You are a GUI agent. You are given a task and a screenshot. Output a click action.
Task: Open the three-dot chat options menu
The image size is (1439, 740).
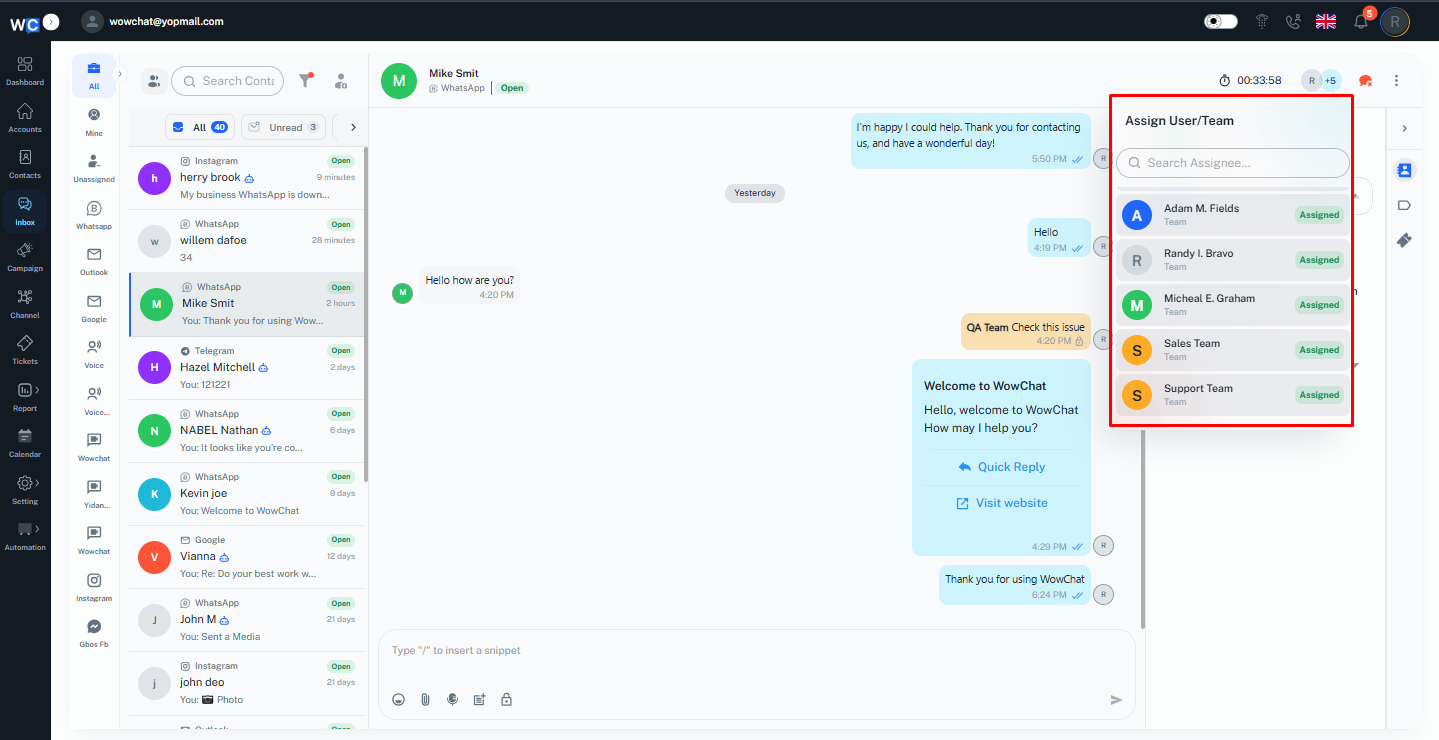(x=1397, y=81)
